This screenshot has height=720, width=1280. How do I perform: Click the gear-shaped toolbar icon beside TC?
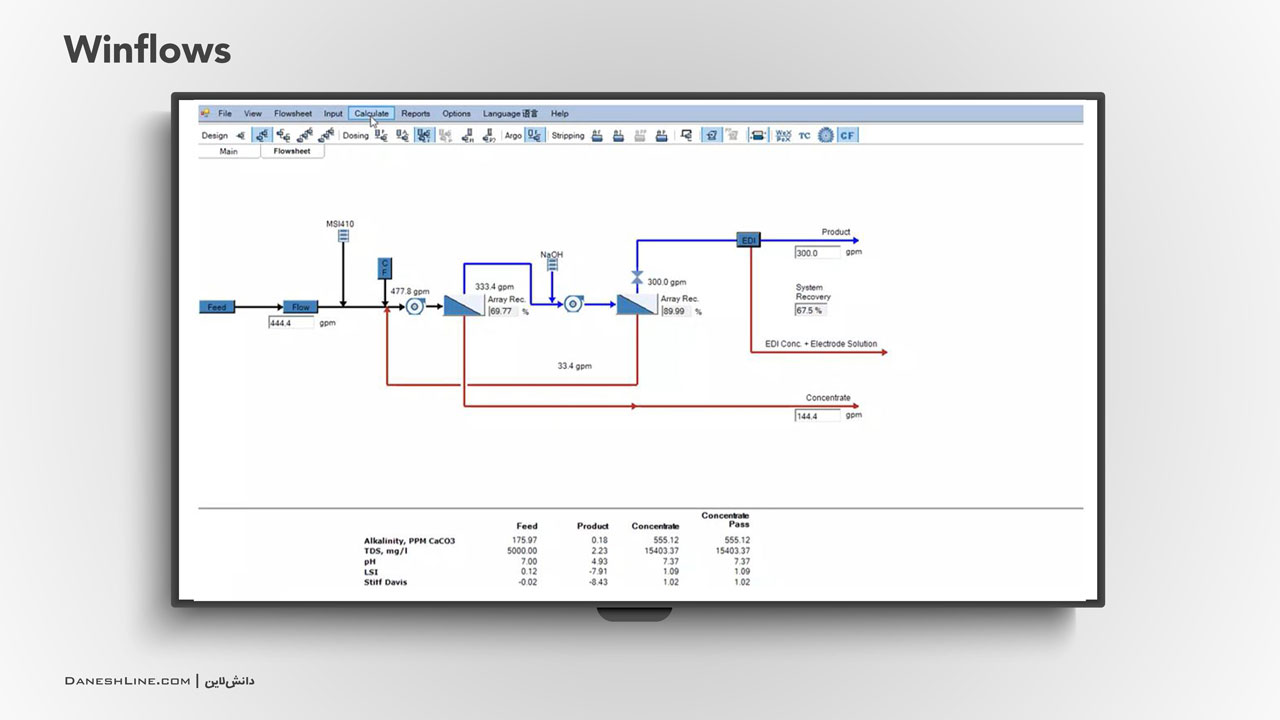pos(825,135)
